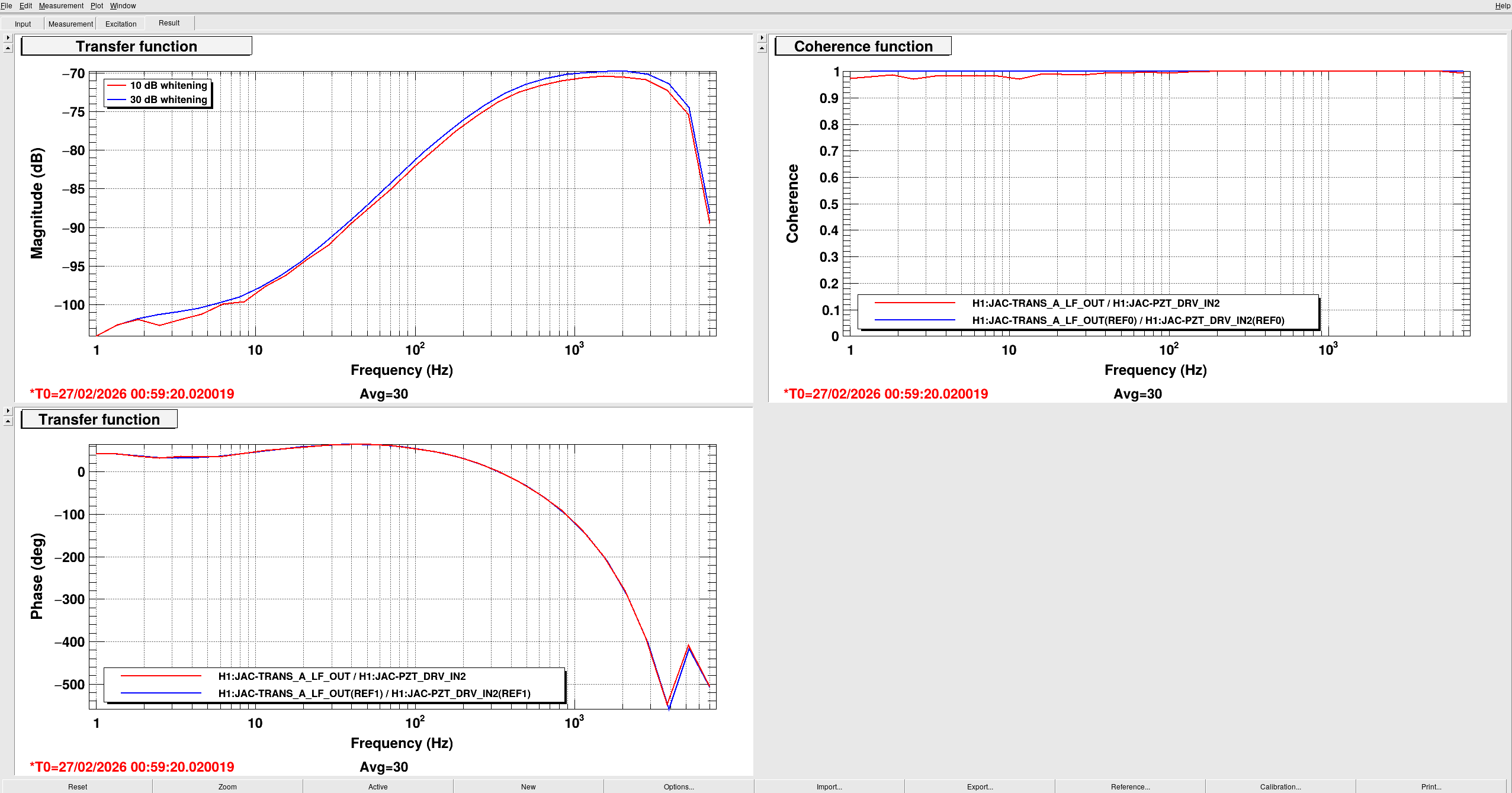Open the Measurement menu in menu bar
1512x793 pixels.
tap(61, 6)
